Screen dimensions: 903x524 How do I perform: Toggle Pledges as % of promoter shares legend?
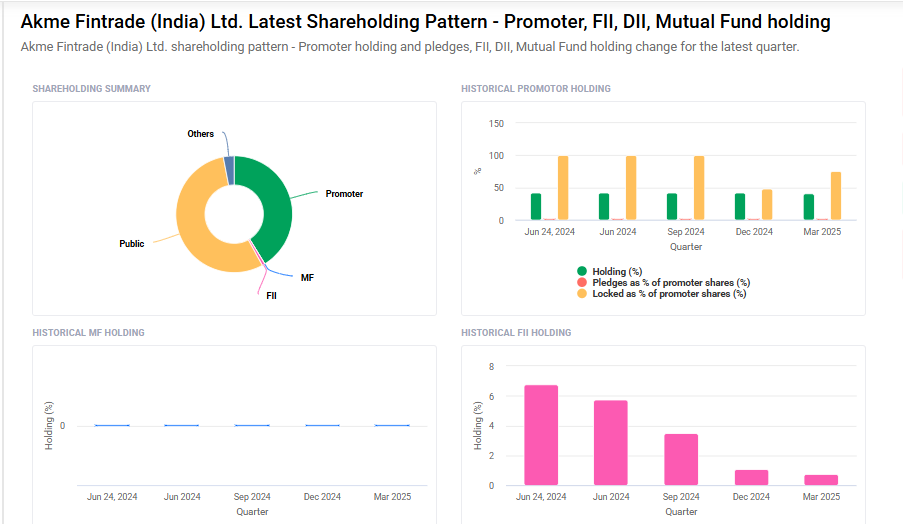point(663,282)
